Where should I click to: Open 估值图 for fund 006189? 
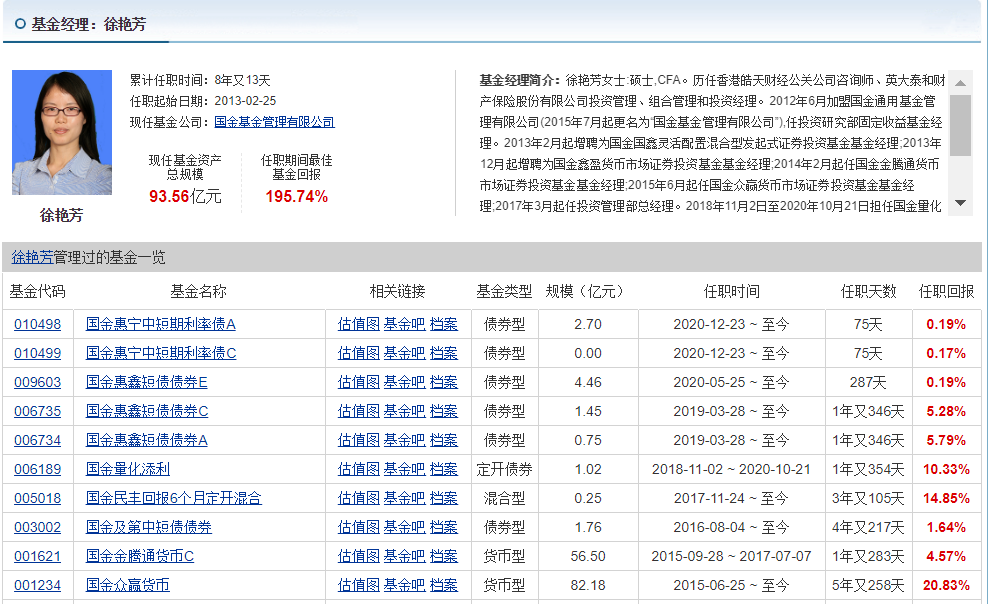click(359, 469)
